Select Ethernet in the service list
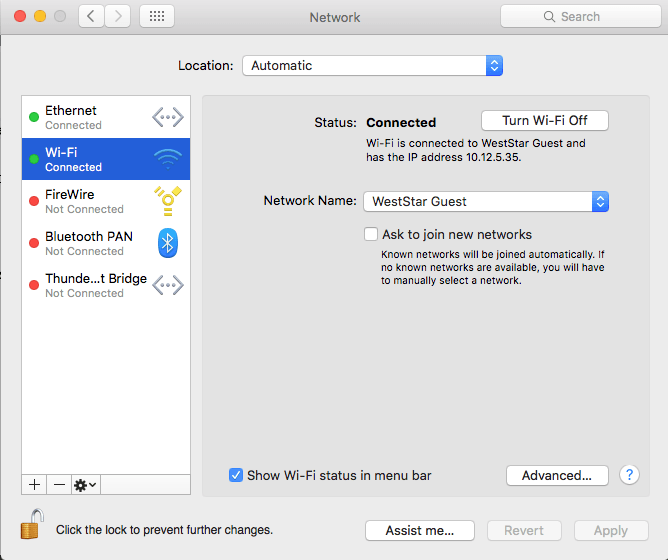 (105, 117)
